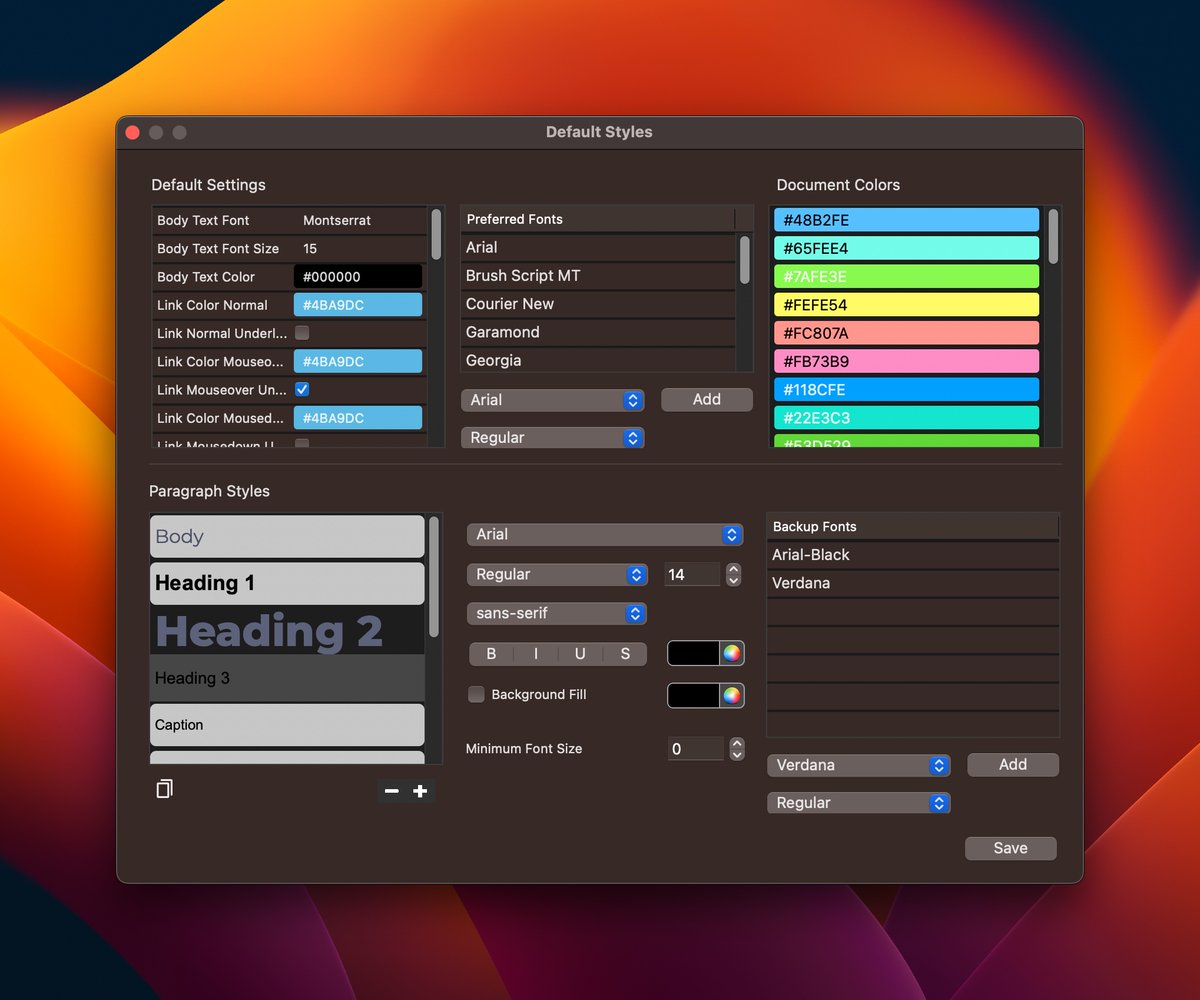
Task: Select document color #7AFE3E
Action: 906,277
